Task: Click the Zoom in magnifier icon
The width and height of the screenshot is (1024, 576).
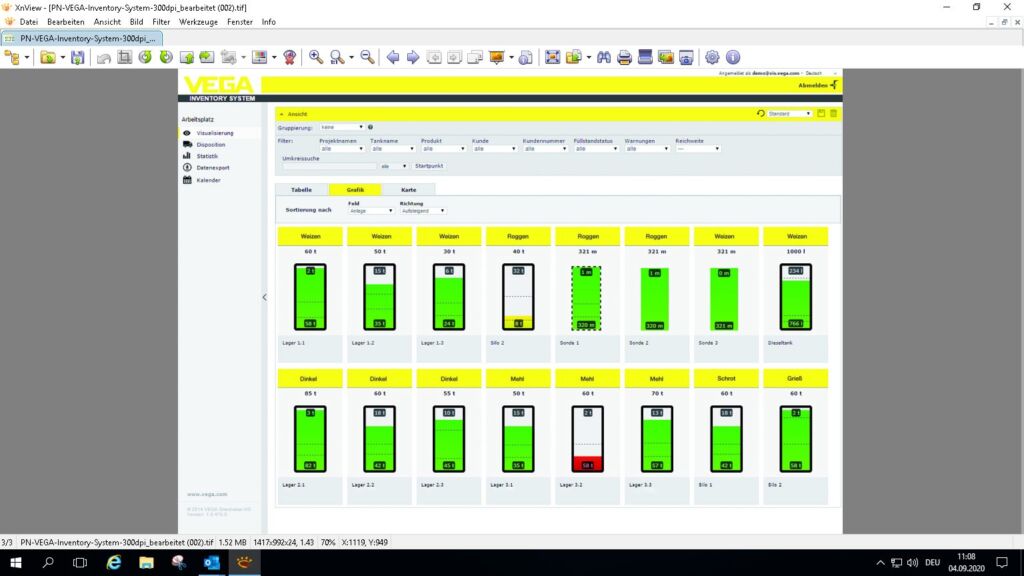Action: pos(316,58)
